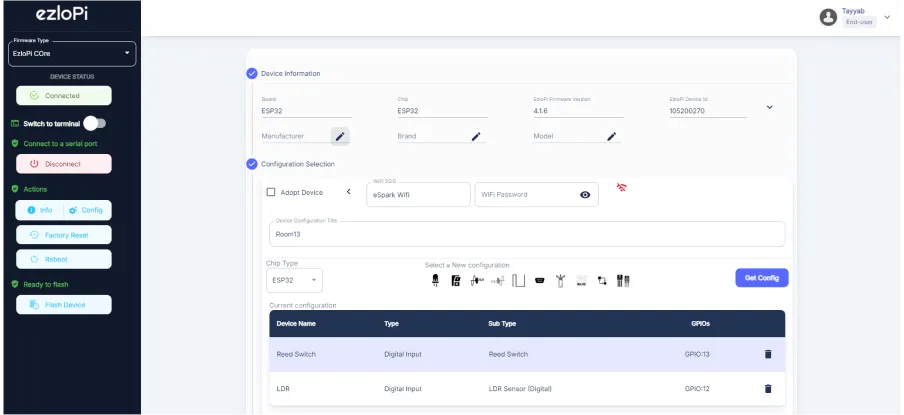Click the EzloPi Device Id value 105200270
The height and width of the screenshot is (415, 904).
click(687, 111)
